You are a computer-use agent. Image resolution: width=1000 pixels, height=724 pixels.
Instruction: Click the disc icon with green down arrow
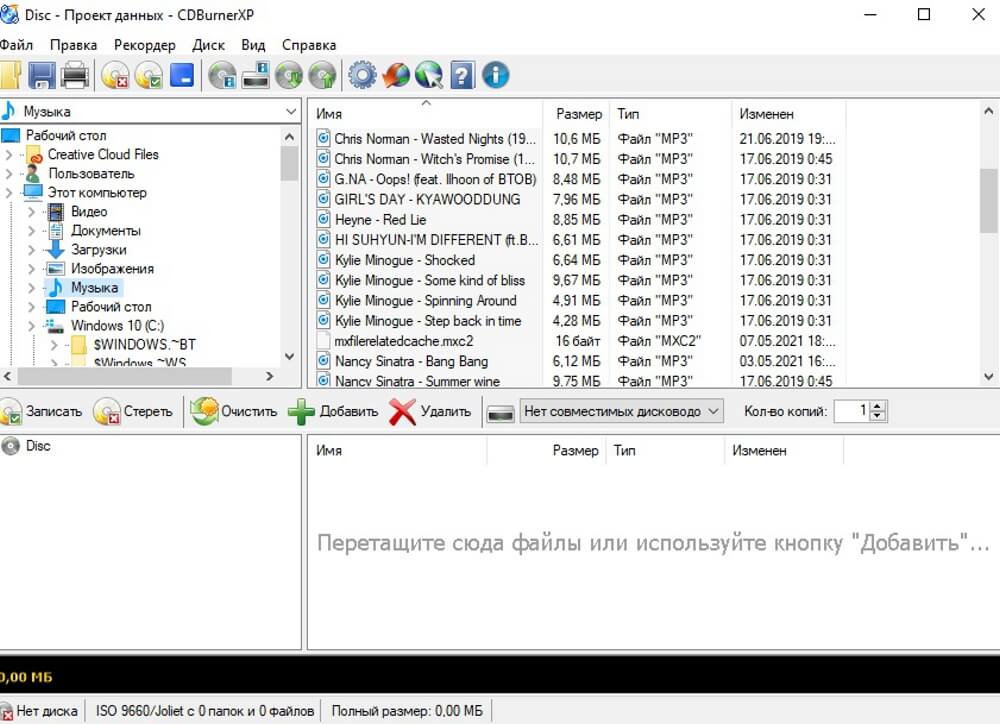click(x=289, y=75)
